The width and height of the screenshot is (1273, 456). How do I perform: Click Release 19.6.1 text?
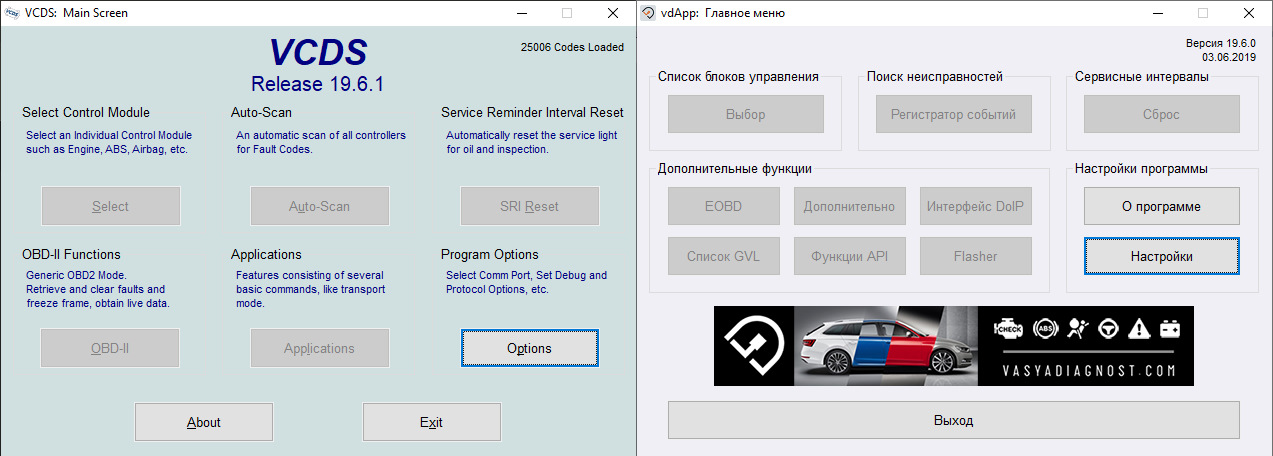point(317,83)
